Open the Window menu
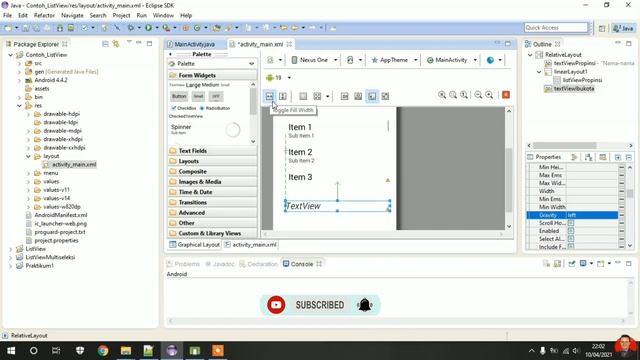This screenshot has height=360, width=640. click(x=163, y=16)
